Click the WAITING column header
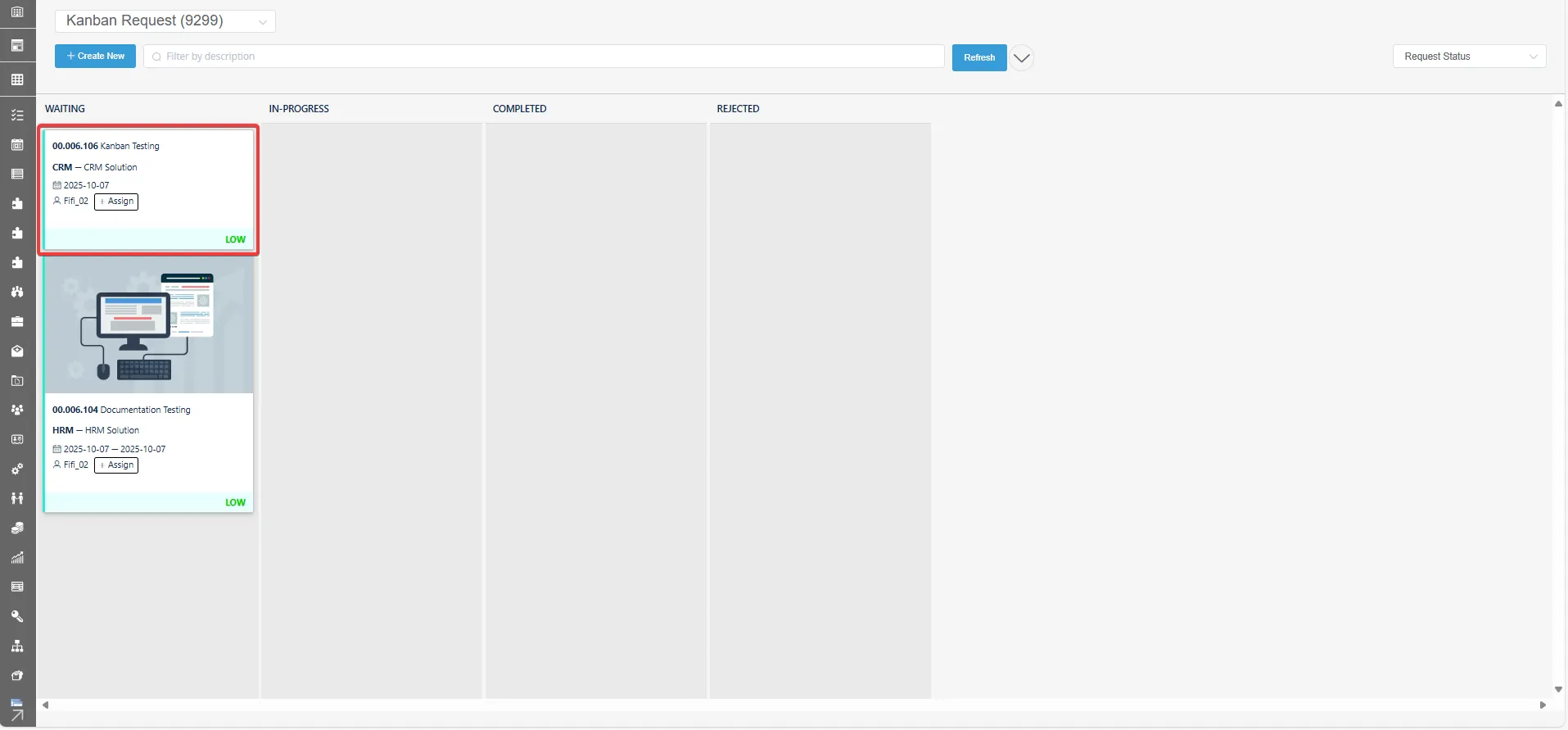This screenshot has width=1568, height=730. pyautogui.click(x=65, y=109)
